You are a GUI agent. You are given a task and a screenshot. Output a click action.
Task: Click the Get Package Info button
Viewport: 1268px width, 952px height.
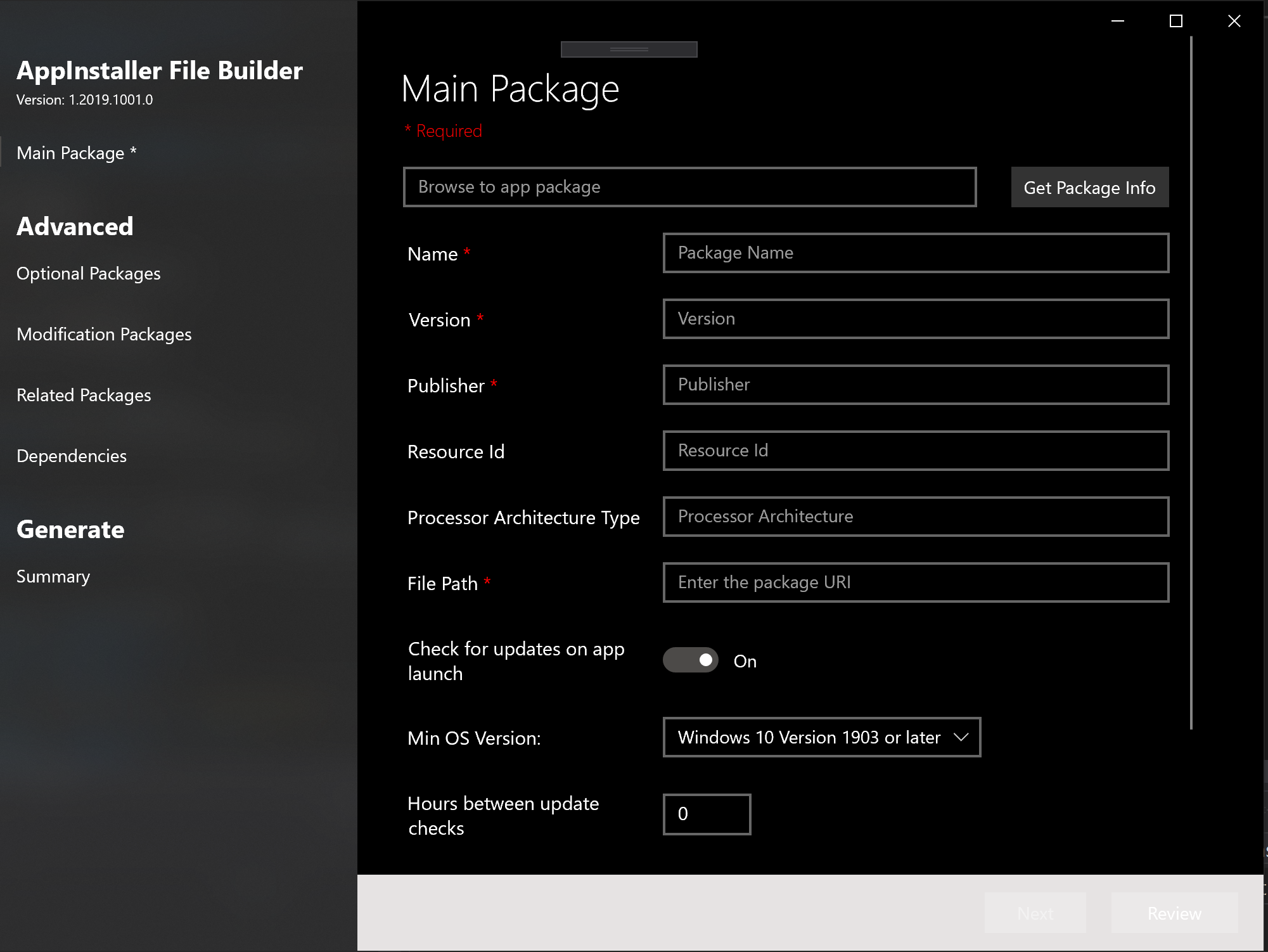click(1089, 187)
